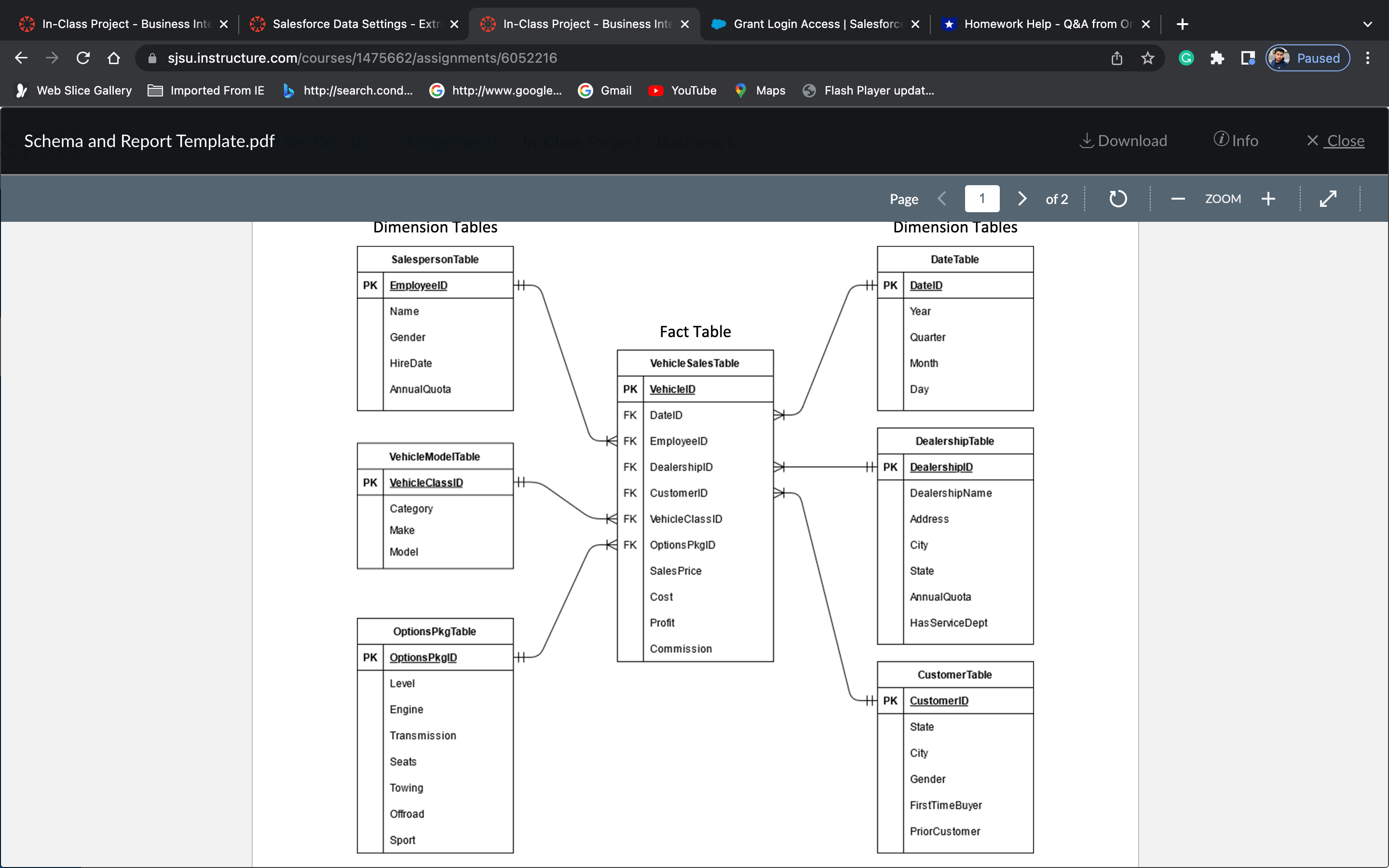Image resolution: width=1389 pixels, height=868 pixels.
Task: Open the tab search dropdown
Action: (1368, 24)
